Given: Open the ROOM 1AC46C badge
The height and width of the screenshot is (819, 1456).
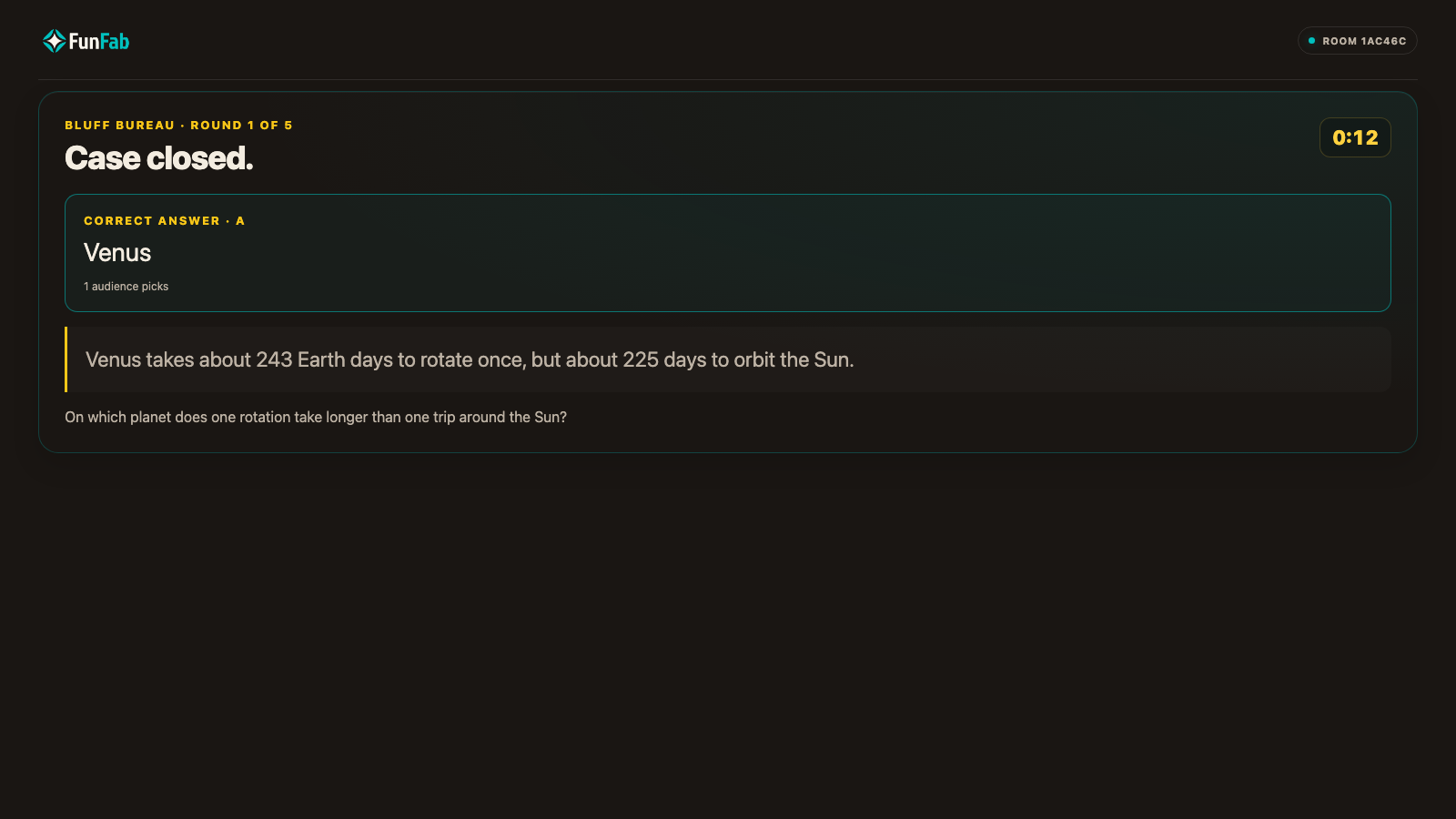Looking at the screenshot, I should [1357, 41].
